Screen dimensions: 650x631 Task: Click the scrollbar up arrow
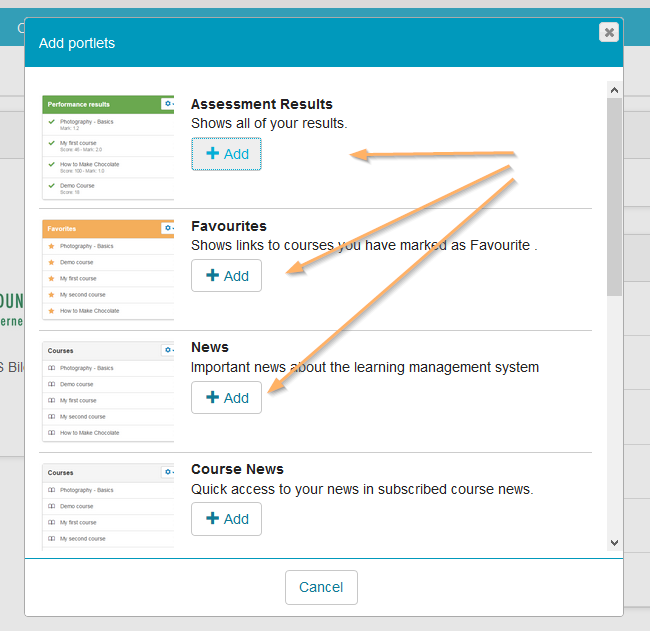[614, 90]
